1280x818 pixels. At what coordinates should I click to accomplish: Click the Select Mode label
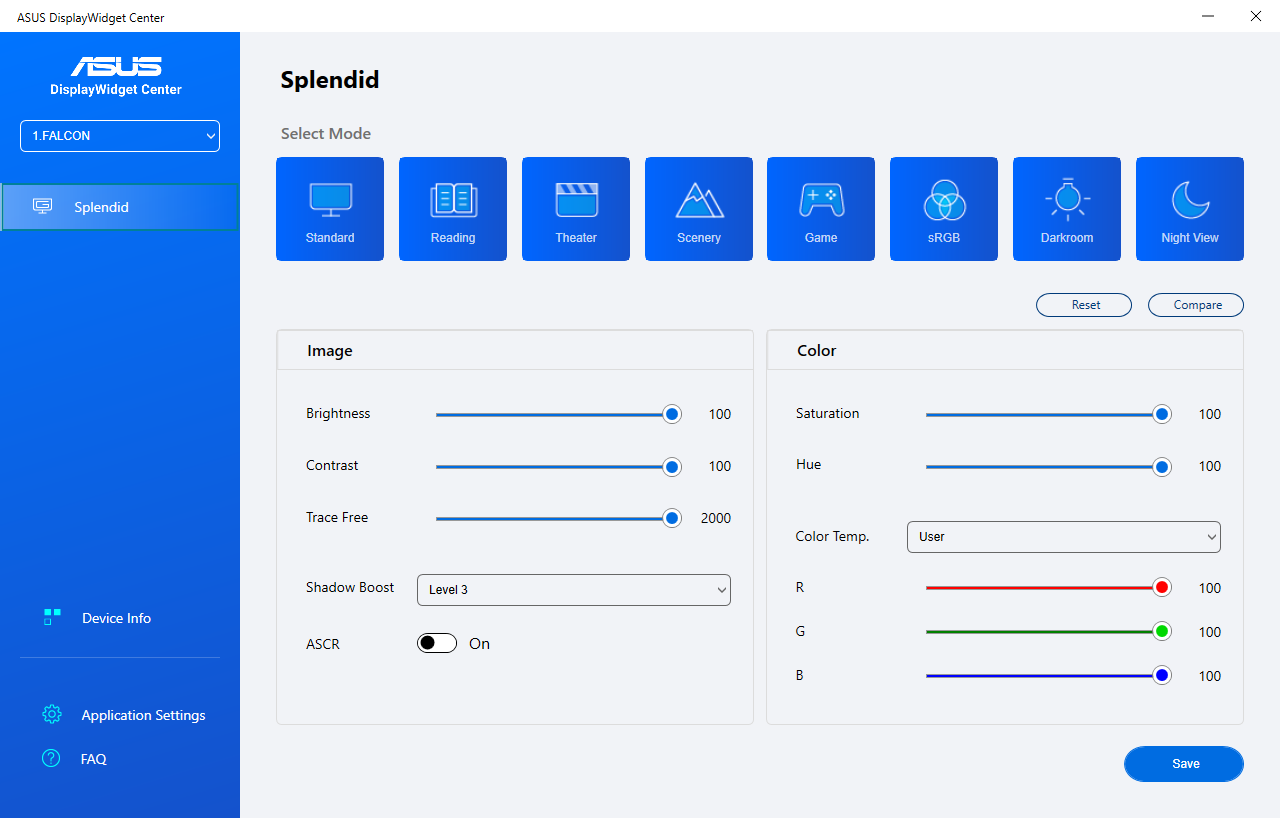(x=326, y=134)
